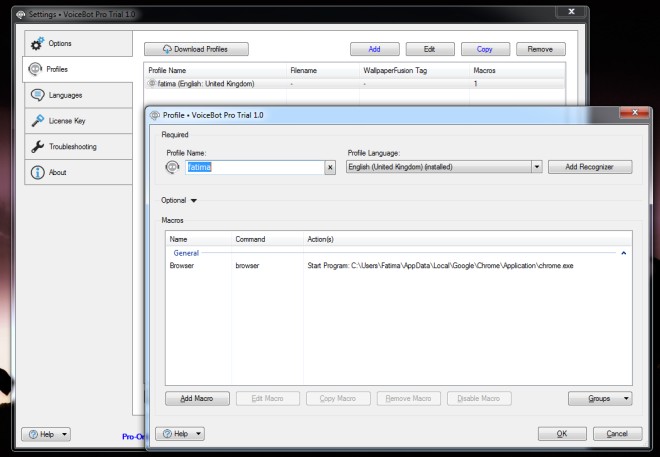
Task: Click the Disable Macro button
Action: 479,398
